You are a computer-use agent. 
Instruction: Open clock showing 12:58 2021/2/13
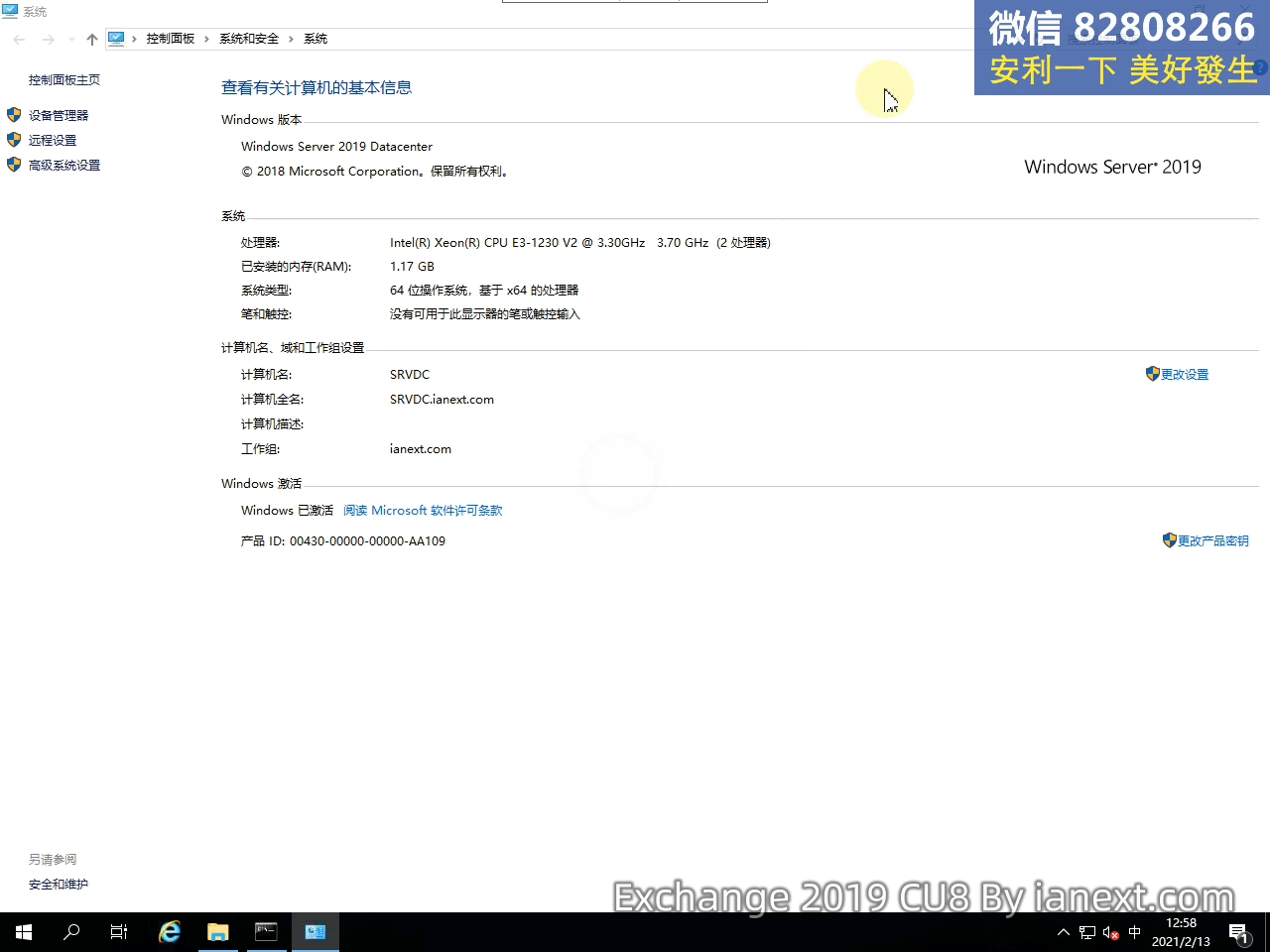click(1181, 932)
